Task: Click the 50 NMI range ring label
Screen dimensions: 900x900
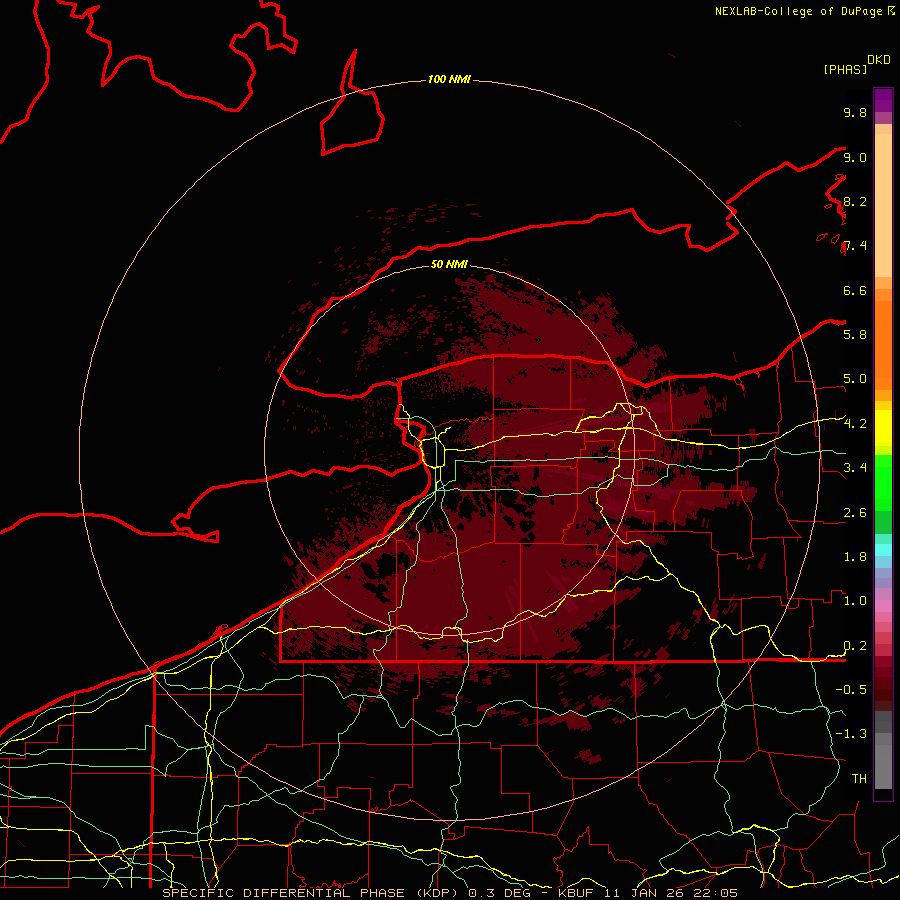Action: pyautogui.click(x=449, y=264)
